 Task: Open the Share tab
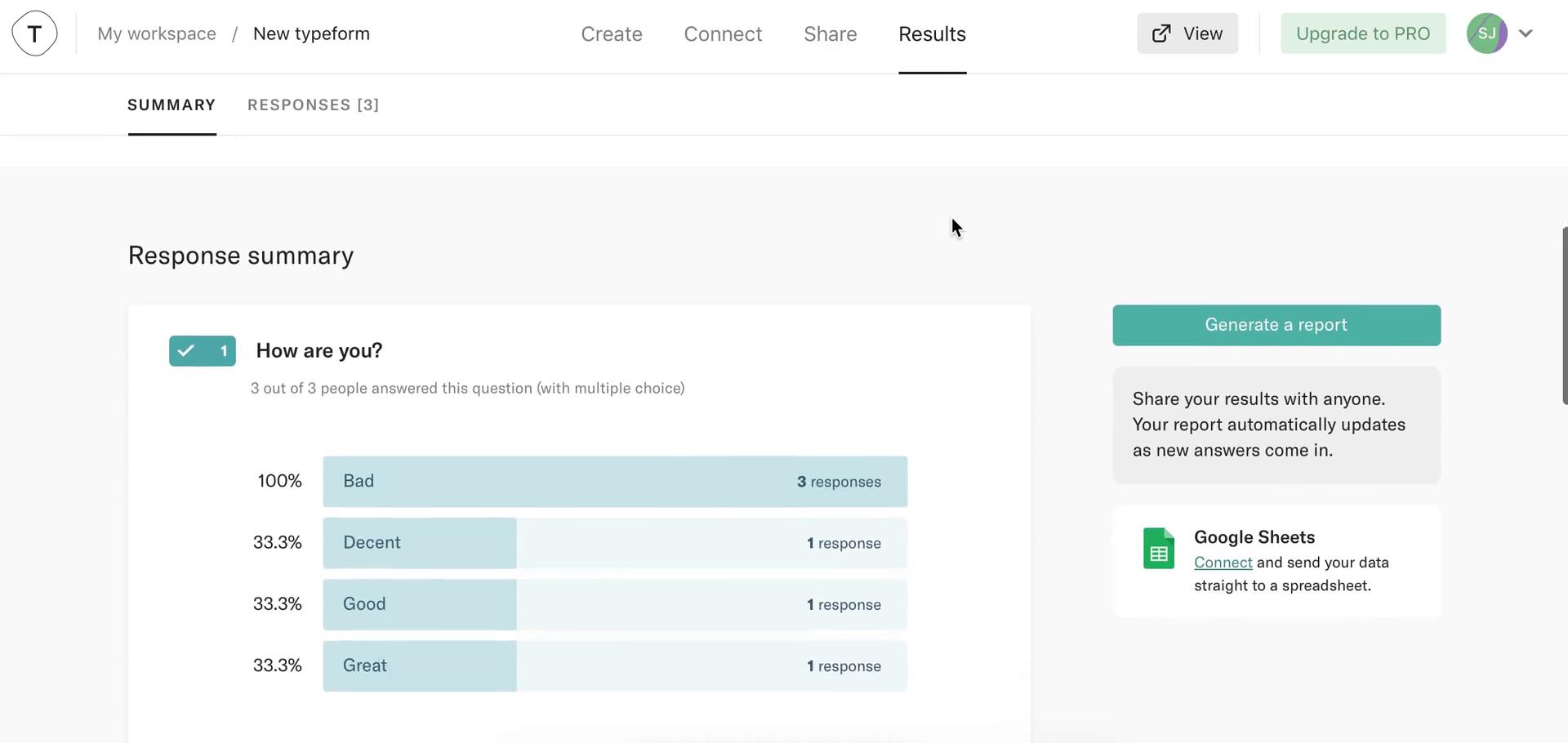(x=830, y=34)
